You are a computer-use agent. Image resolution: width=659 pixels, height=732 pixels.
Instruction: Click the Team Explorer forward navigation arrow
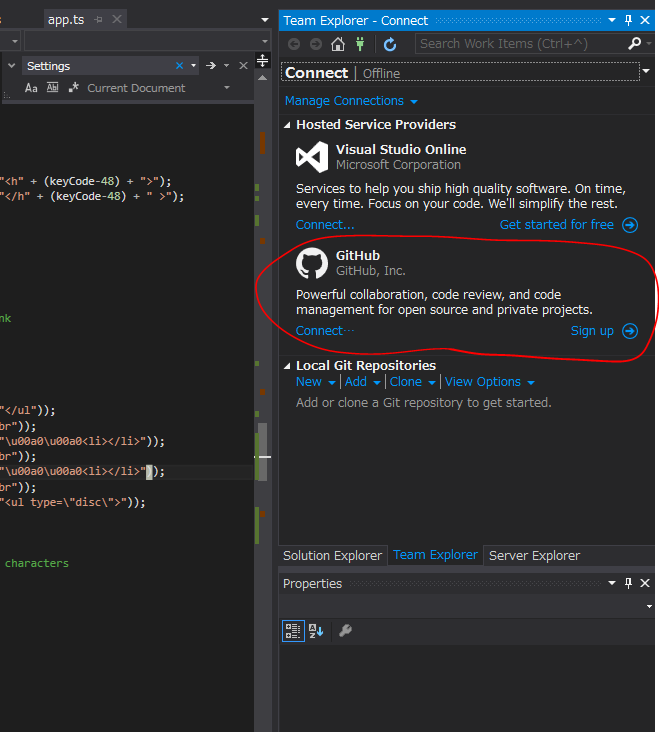click(316, 44)
